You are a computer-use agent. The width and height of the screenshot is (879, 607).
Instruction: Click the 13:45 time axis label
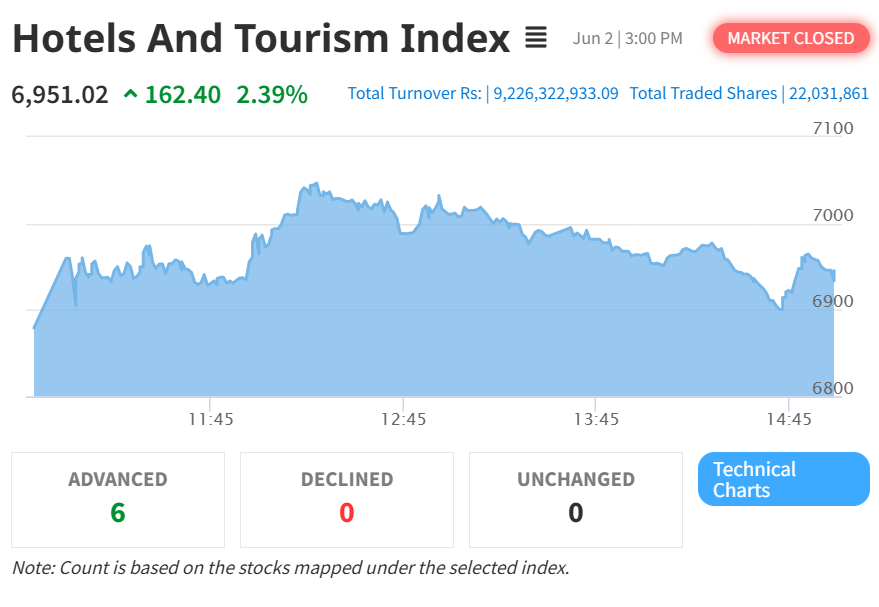point(596,419)
